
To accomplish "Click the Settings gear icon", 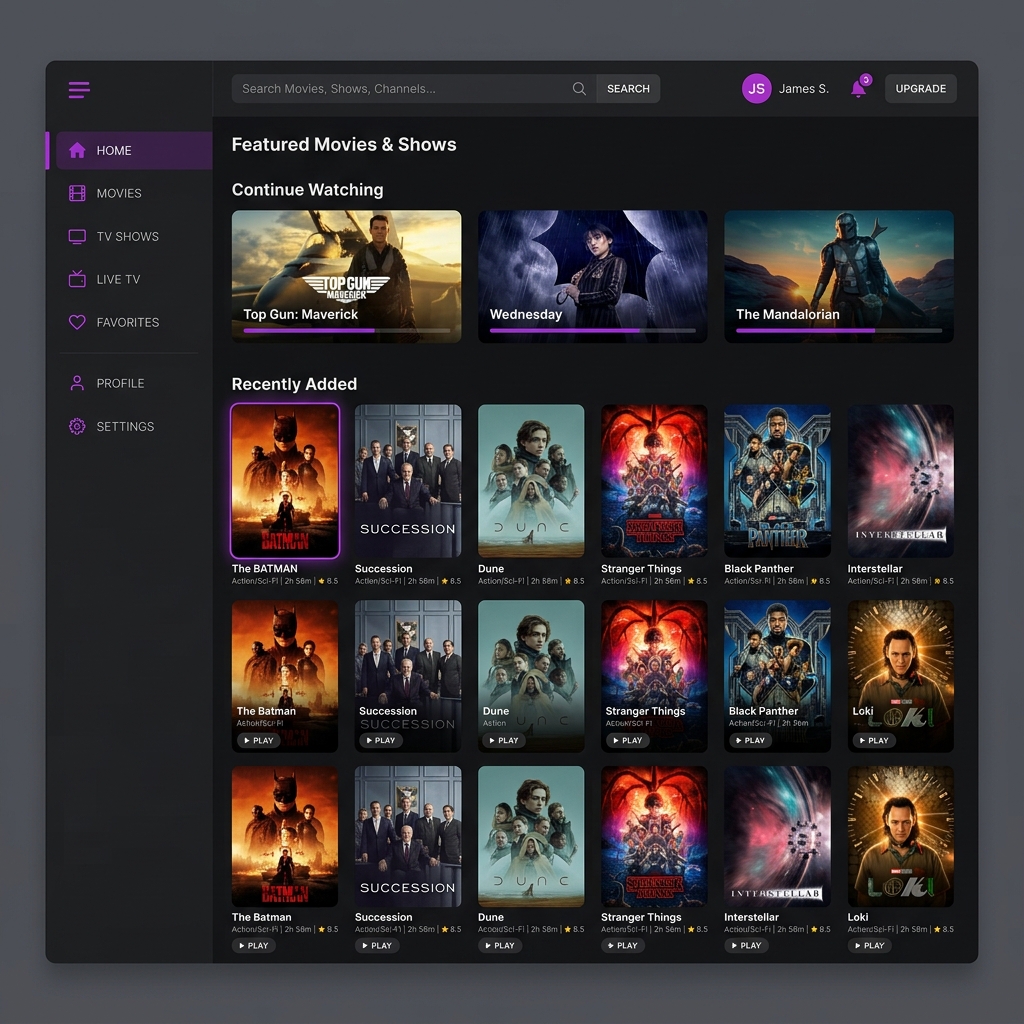I will [77, 426].
